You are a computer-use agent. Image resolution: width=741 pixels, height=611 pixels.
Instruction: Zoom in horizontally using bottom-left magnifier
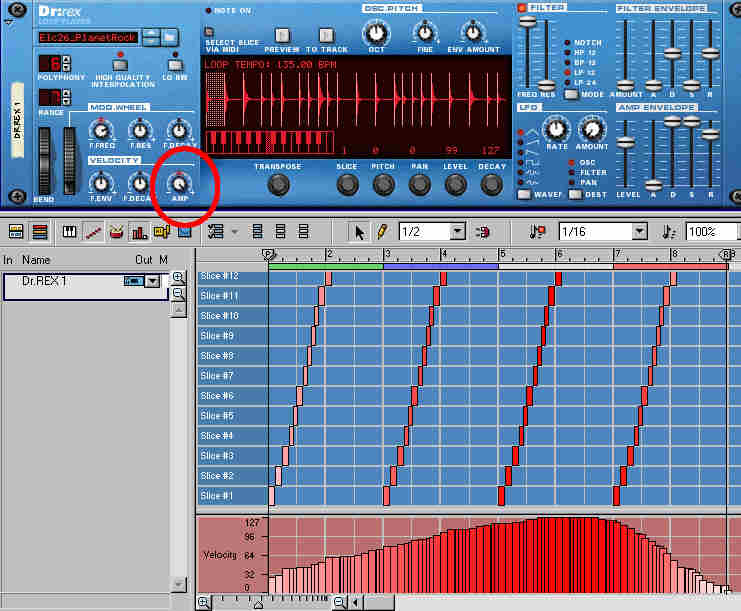204,602
